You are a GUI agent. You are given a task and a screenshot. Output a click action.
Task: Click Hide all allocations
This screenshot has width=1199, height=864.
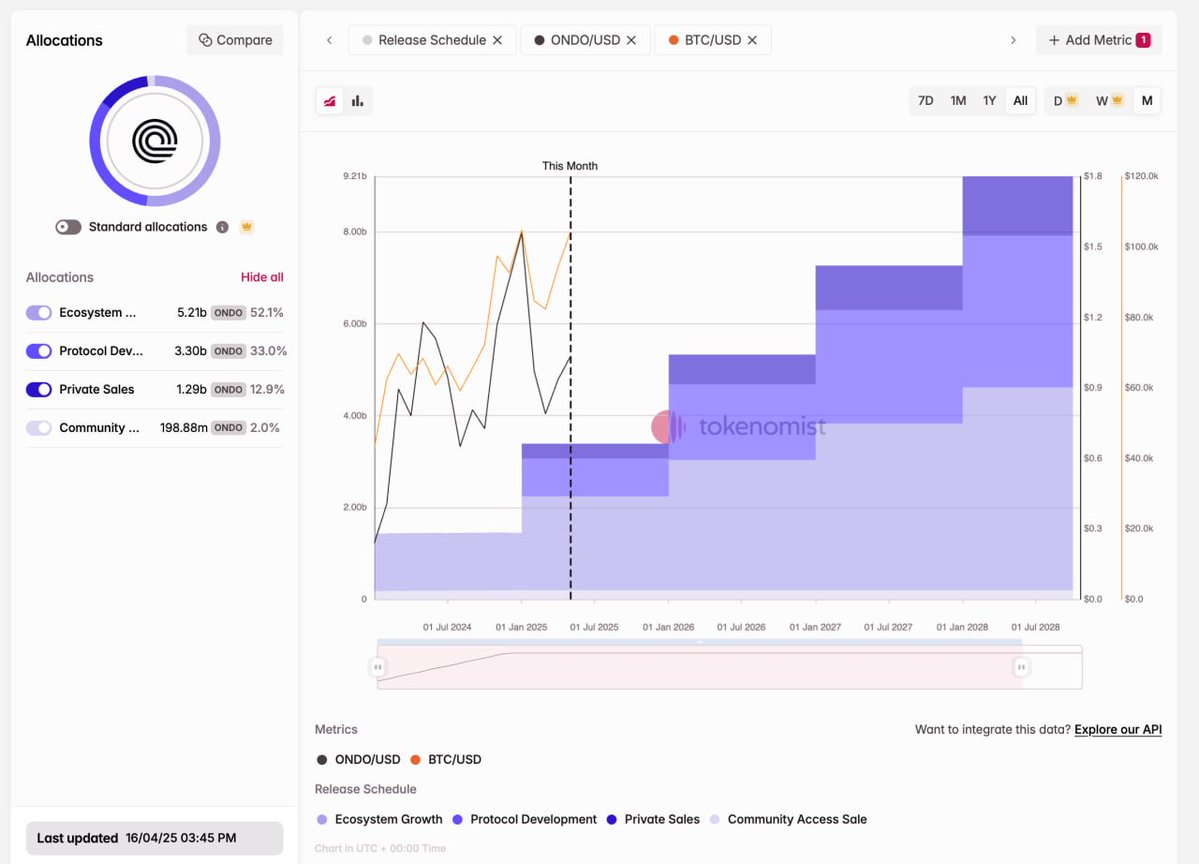point(262,277)
